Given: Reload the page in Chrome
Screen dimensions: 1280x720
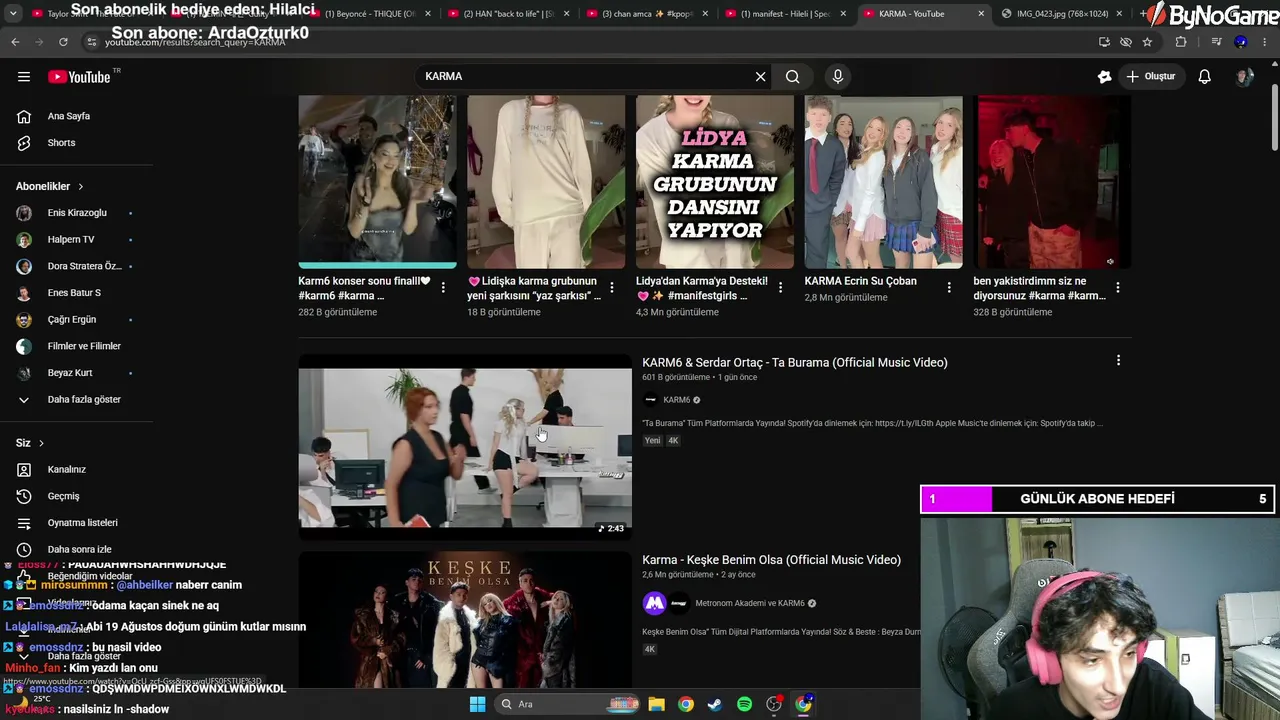Looking at the screenshot, I should pos(63,42).
